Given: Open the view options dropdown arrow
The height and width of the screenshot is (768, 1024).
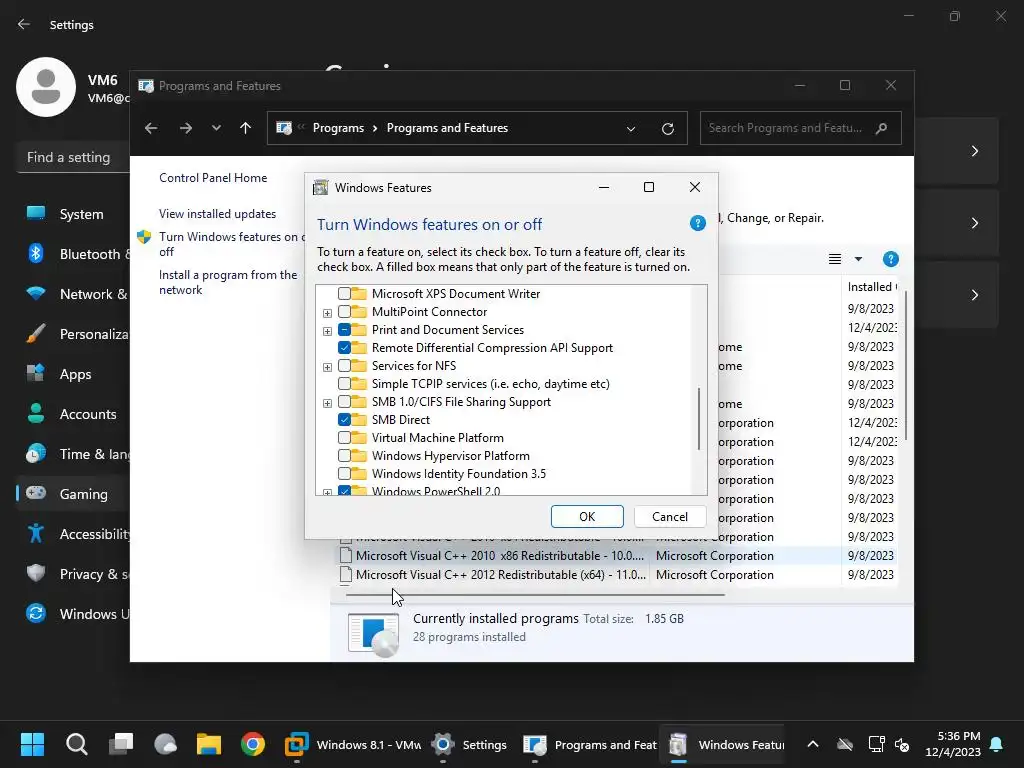Looking at the screenshot, I should click(x=858, y=259).
